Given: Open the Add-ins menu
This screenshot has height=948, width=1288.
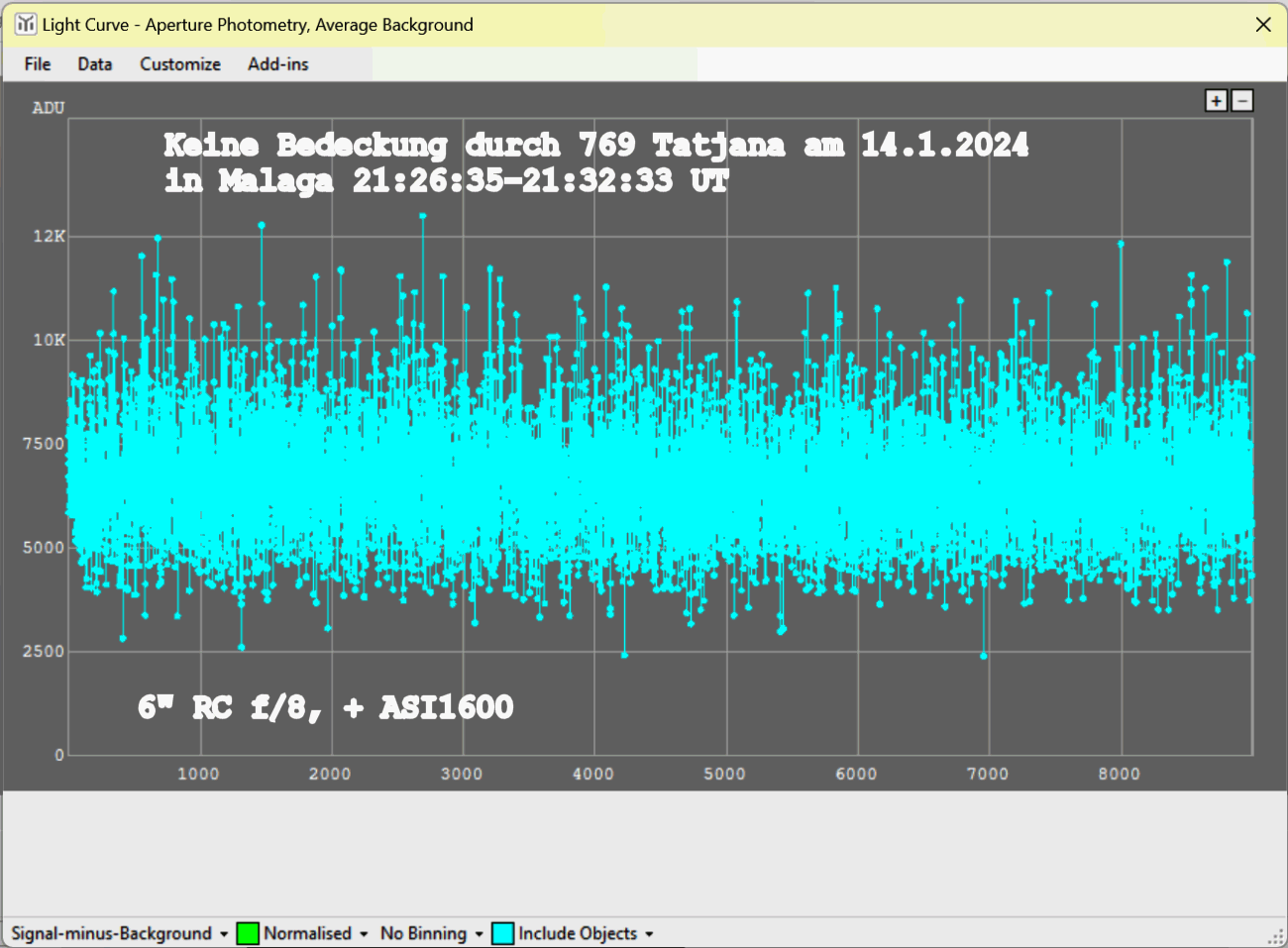Looking at the screenshot, I should tap(278, 64).
